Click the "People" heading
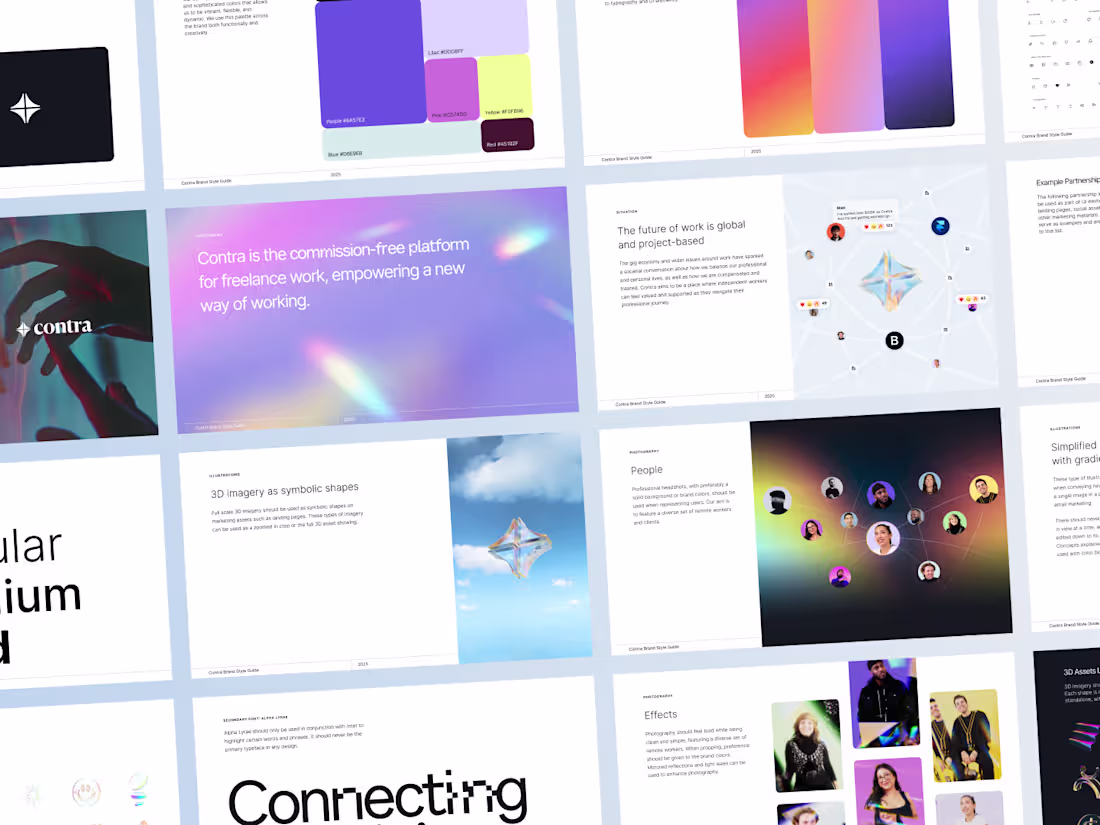This screenshot has height=825, width=1100. pyautogui.click(x=646, y=470)
